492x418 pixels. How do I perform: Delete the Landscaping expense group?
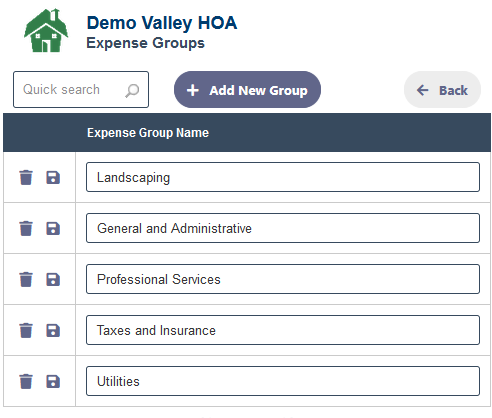point(26,177)
